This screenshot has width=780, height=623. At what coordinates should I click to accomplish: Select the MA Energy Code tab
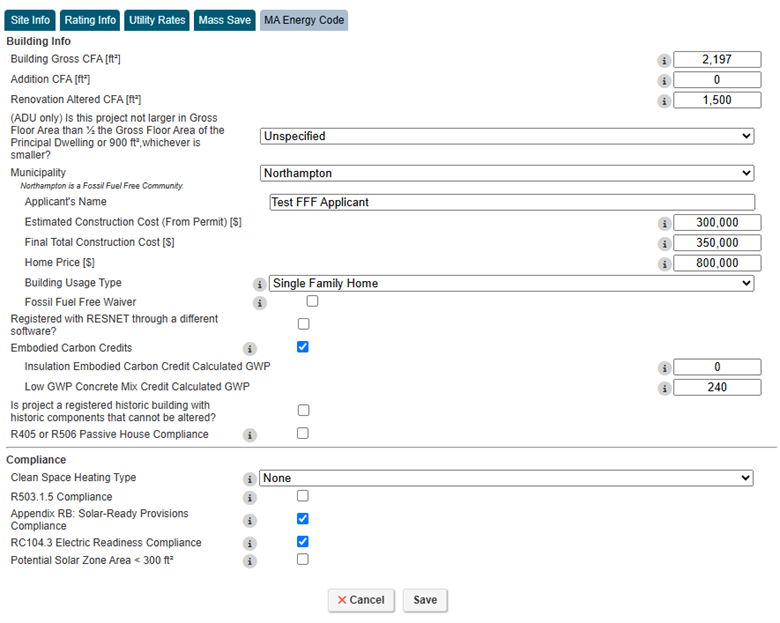[x=304, y=20]
